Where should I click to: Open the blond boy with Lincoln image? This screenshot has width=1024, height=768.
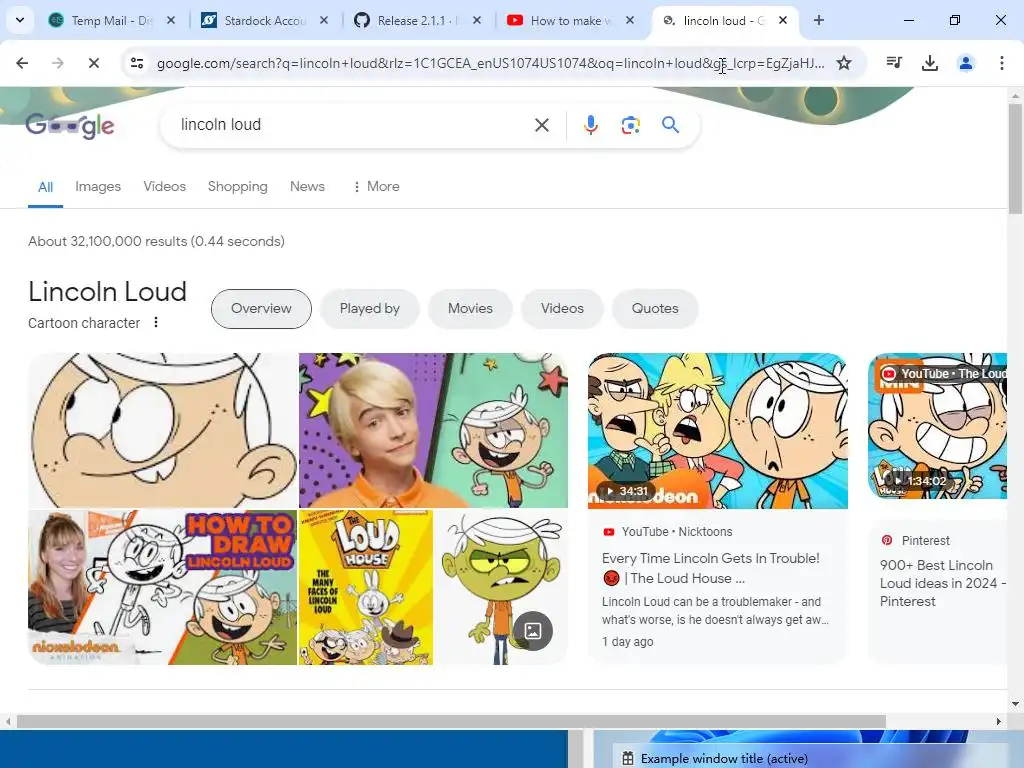(434, 430)
